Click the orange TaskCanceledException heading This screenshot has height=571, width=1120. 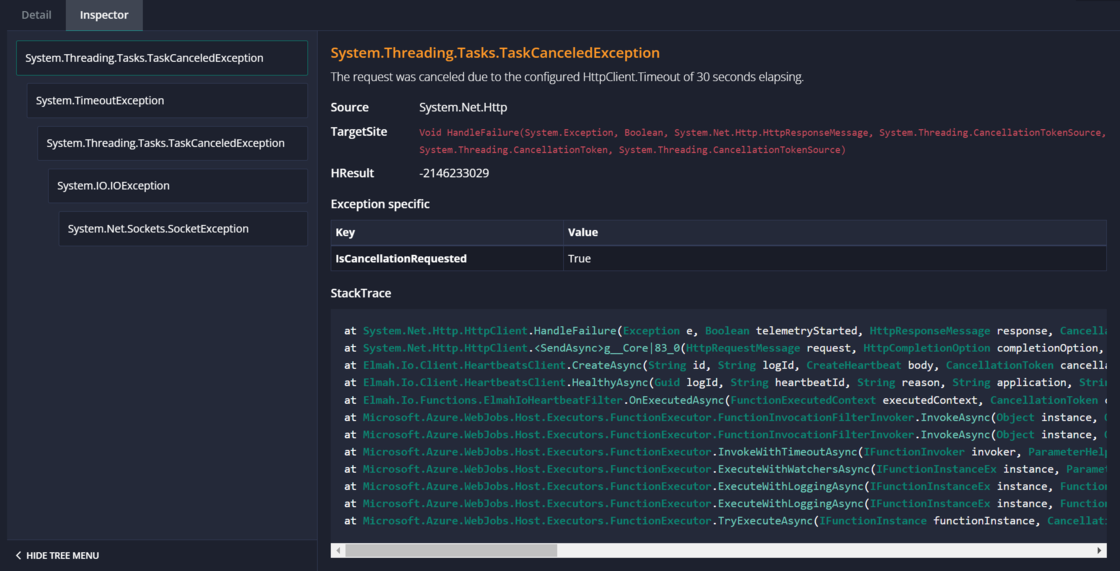click(495, 53)
